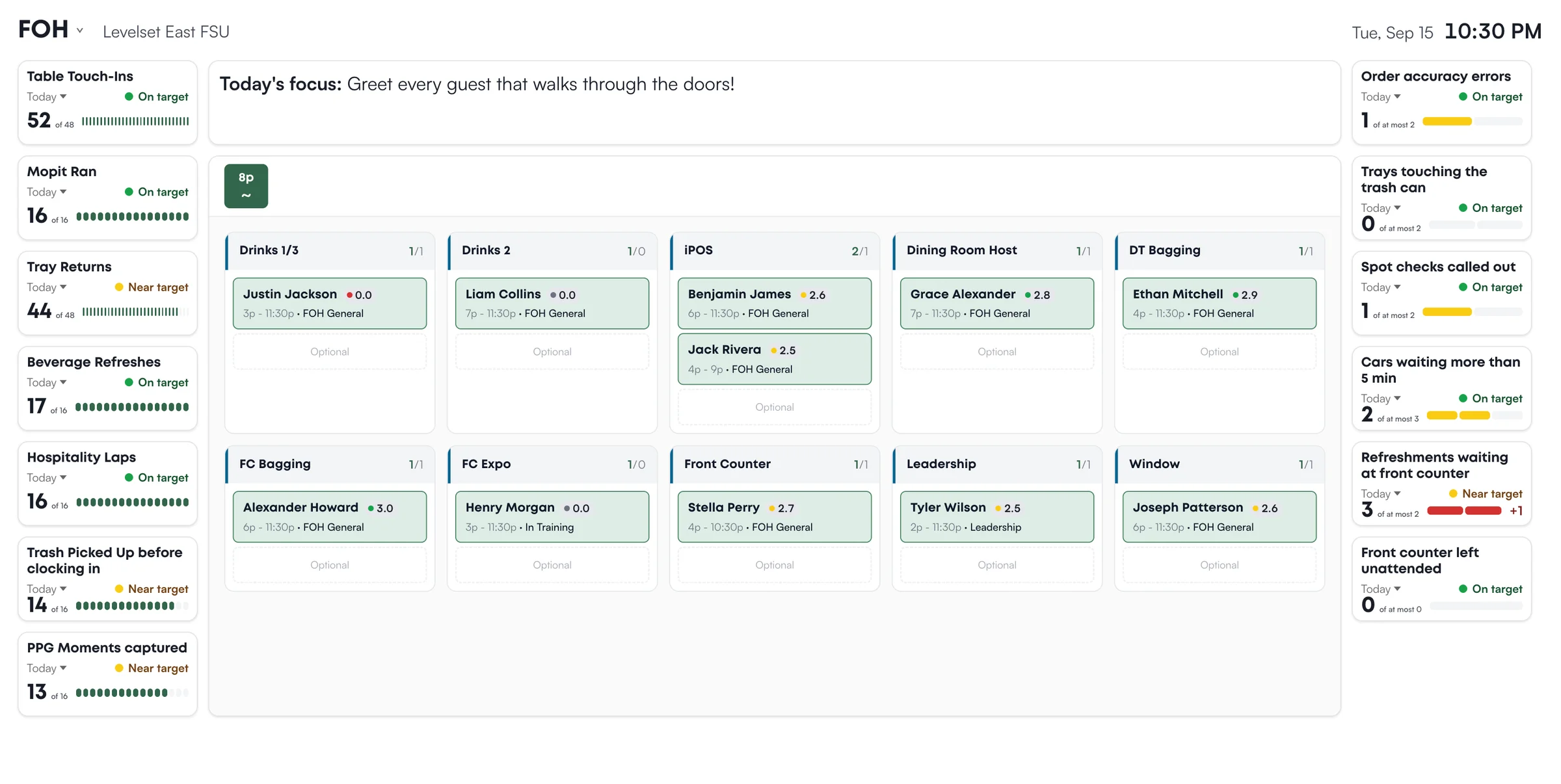This screenshot has height=784, width=1561.
Task: Open Joseph Patterson's assignment card
Action: click(1220, 517)
